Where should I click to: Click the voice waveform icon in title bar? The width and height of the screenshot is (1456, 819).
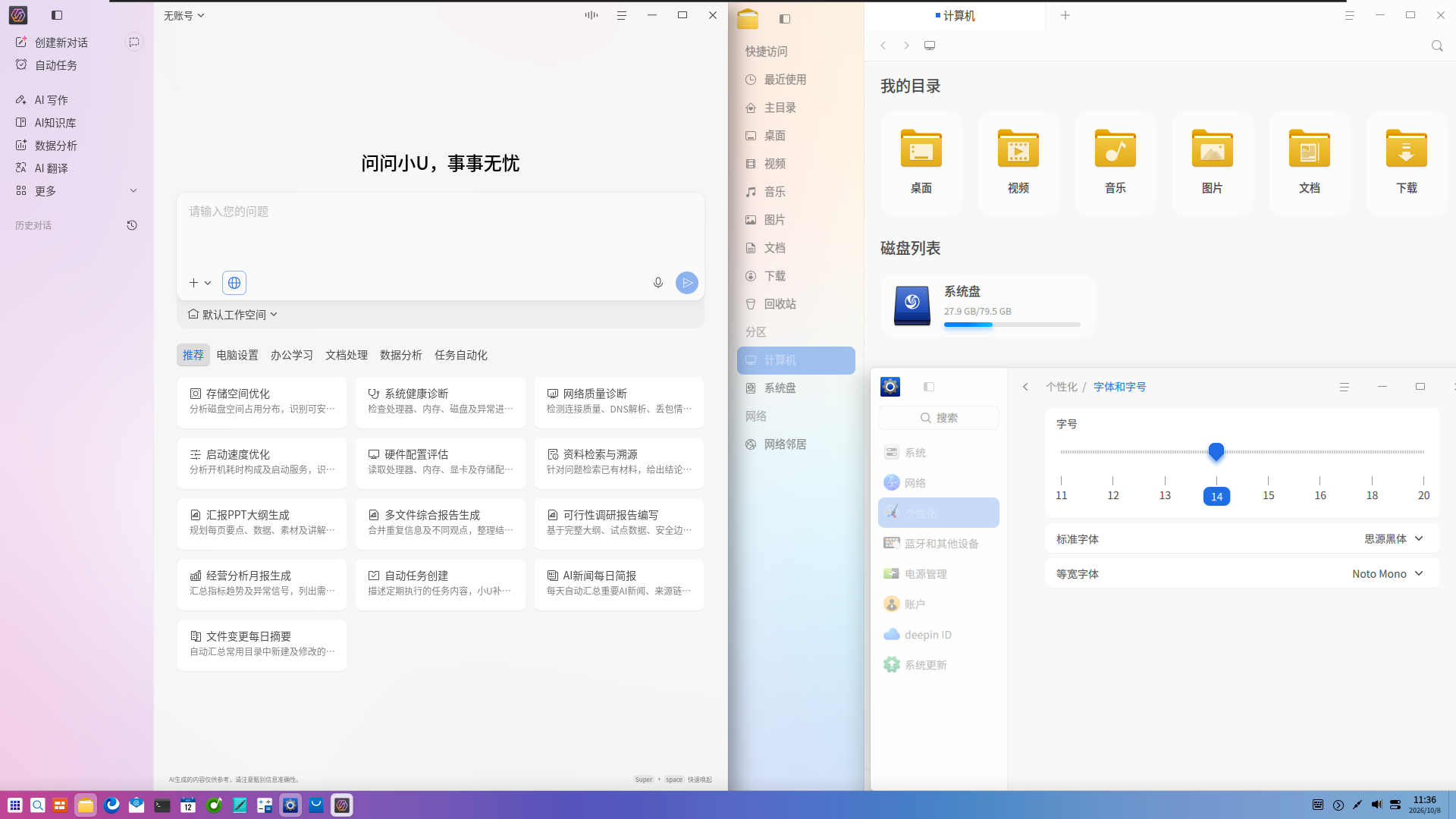pyautogui.click(x=591, y=15)
